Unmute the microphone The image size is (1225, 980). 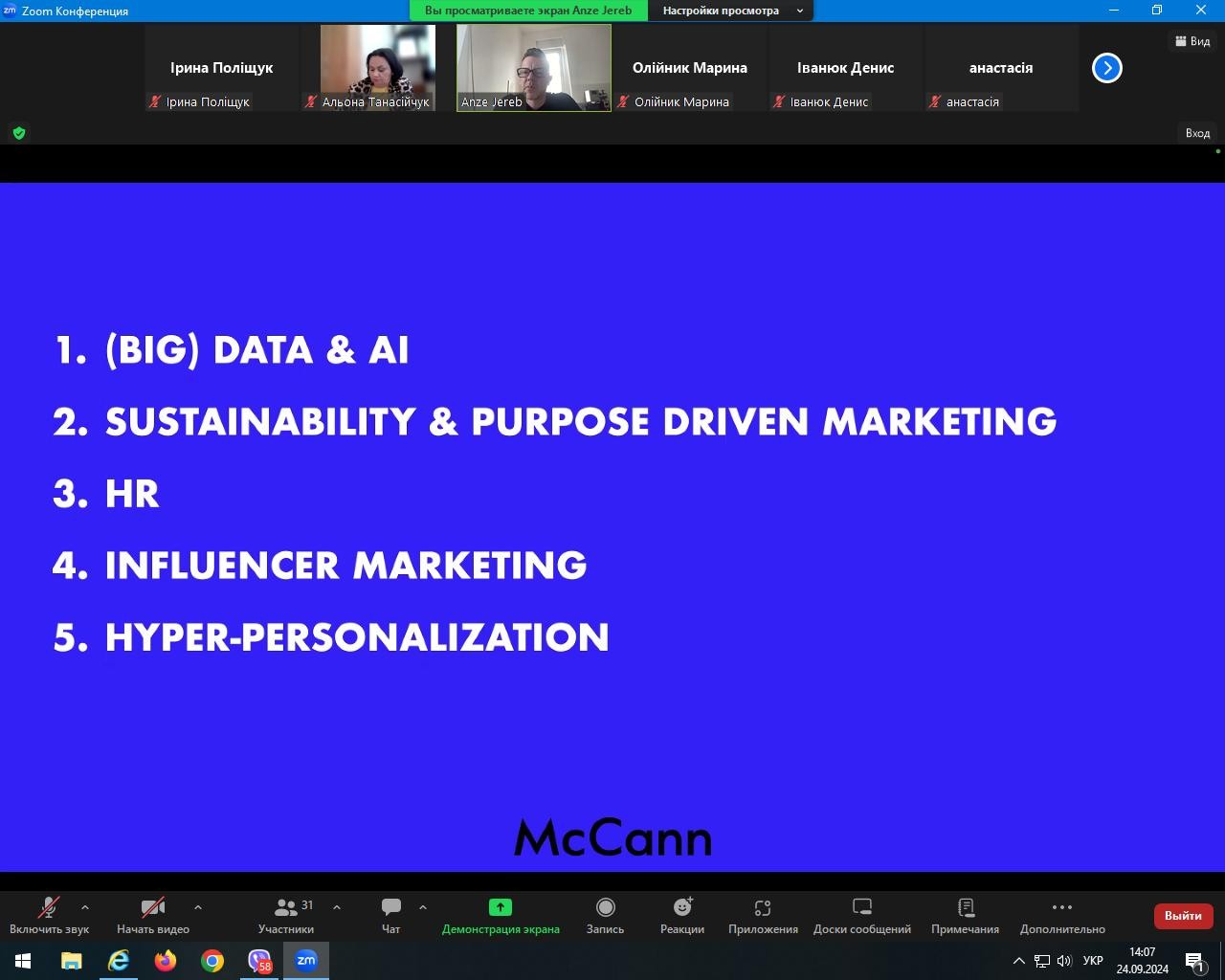coord(48,915)
